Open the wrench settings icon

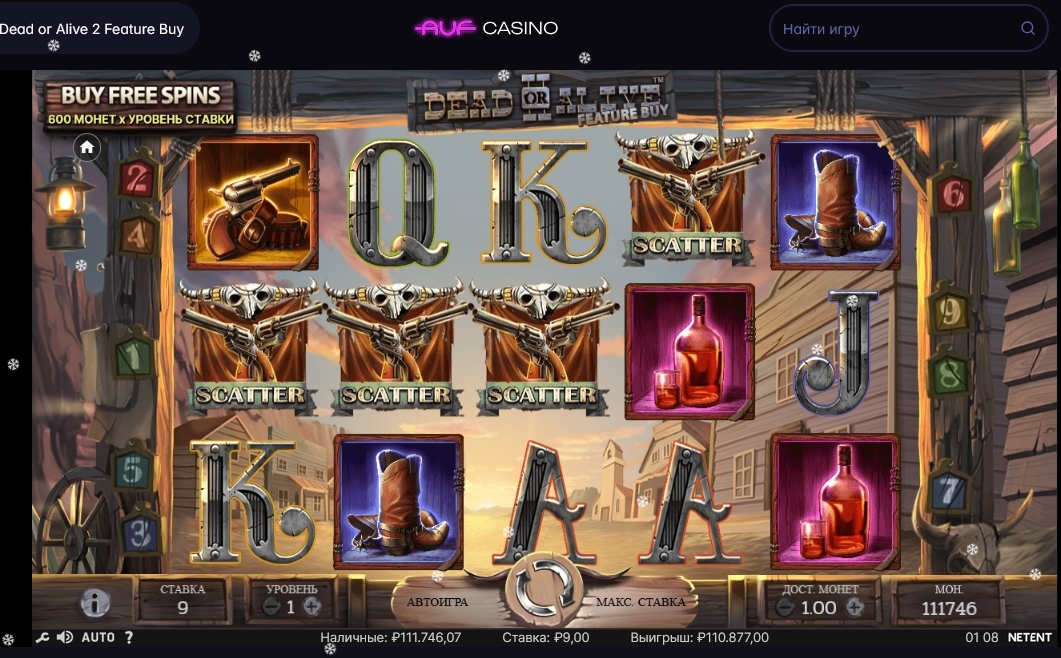[43, 638]
